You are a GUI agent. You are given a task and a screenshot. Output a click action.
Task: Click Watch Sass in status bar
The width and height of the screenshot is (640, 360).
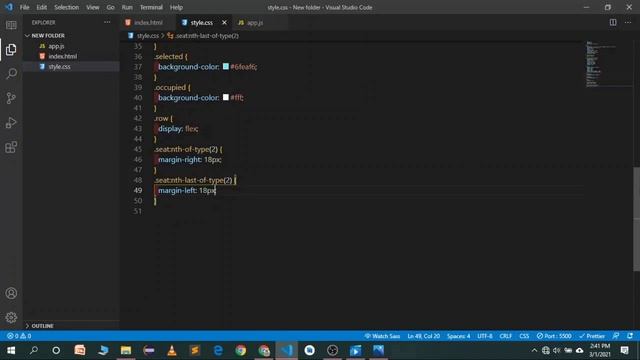click(x=382, y=336)
